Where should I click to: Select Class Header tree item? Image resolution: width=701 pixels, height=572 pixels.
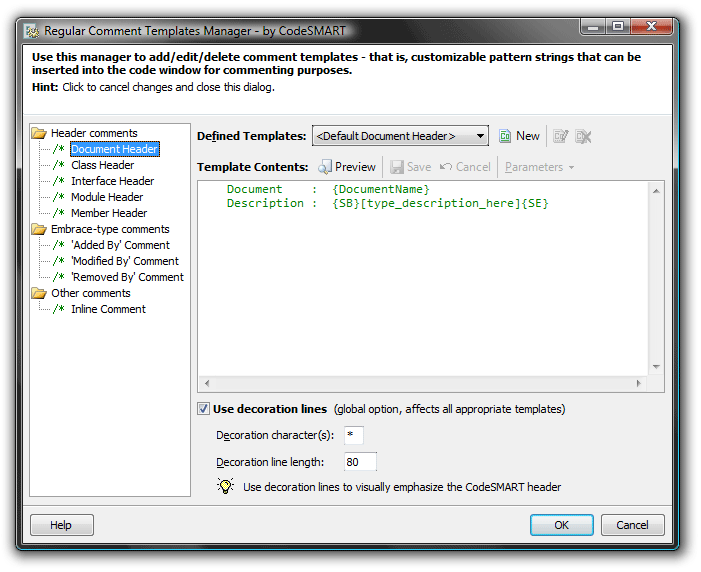(102, 165)
